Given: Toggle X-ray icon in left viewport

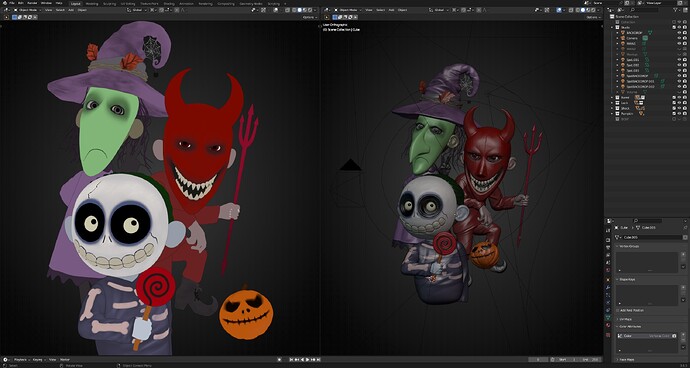Looking at the screenshot, I should (287, 10).
